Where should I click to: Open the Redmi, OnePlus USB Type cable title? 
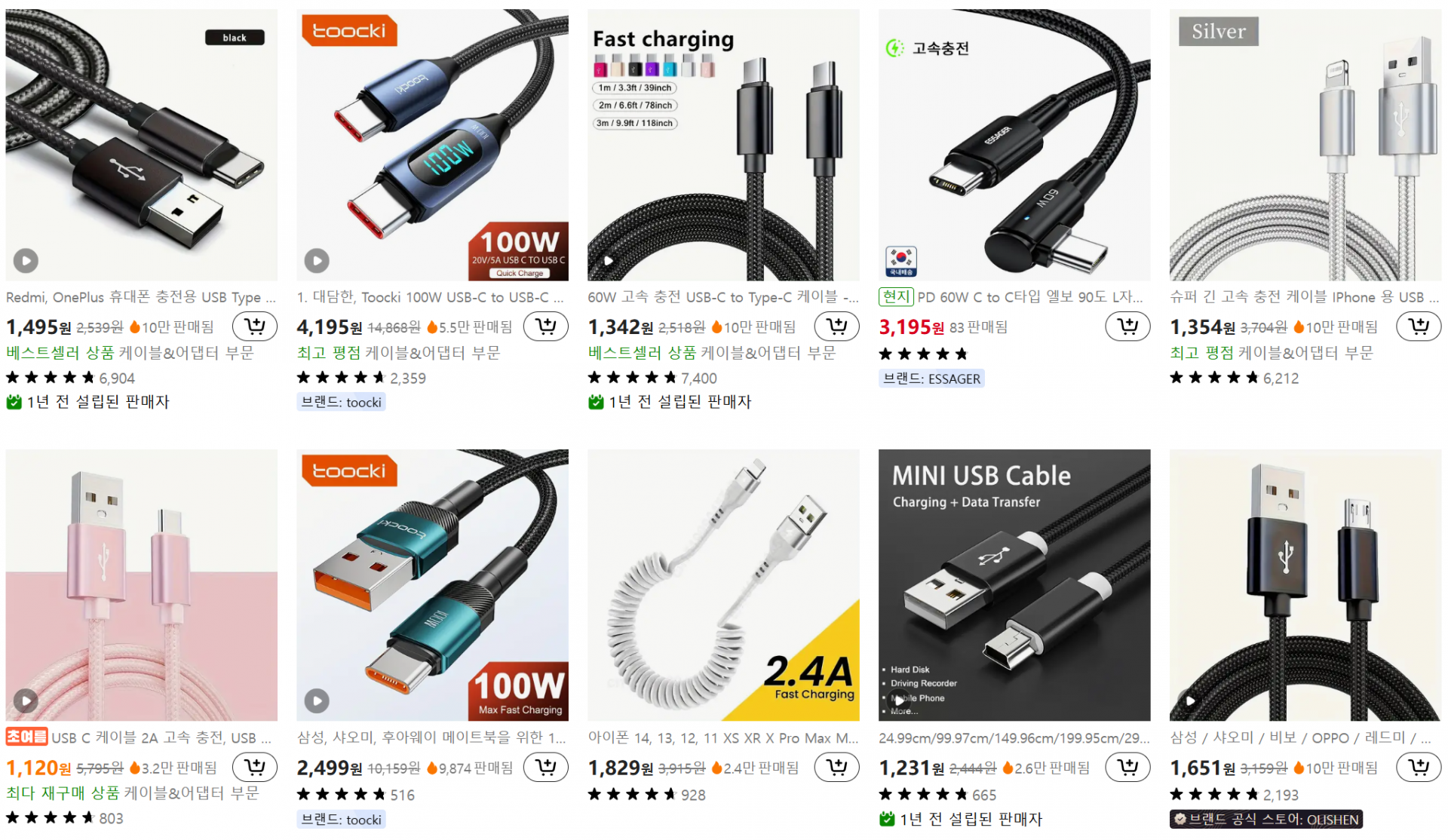click(141, 297)
